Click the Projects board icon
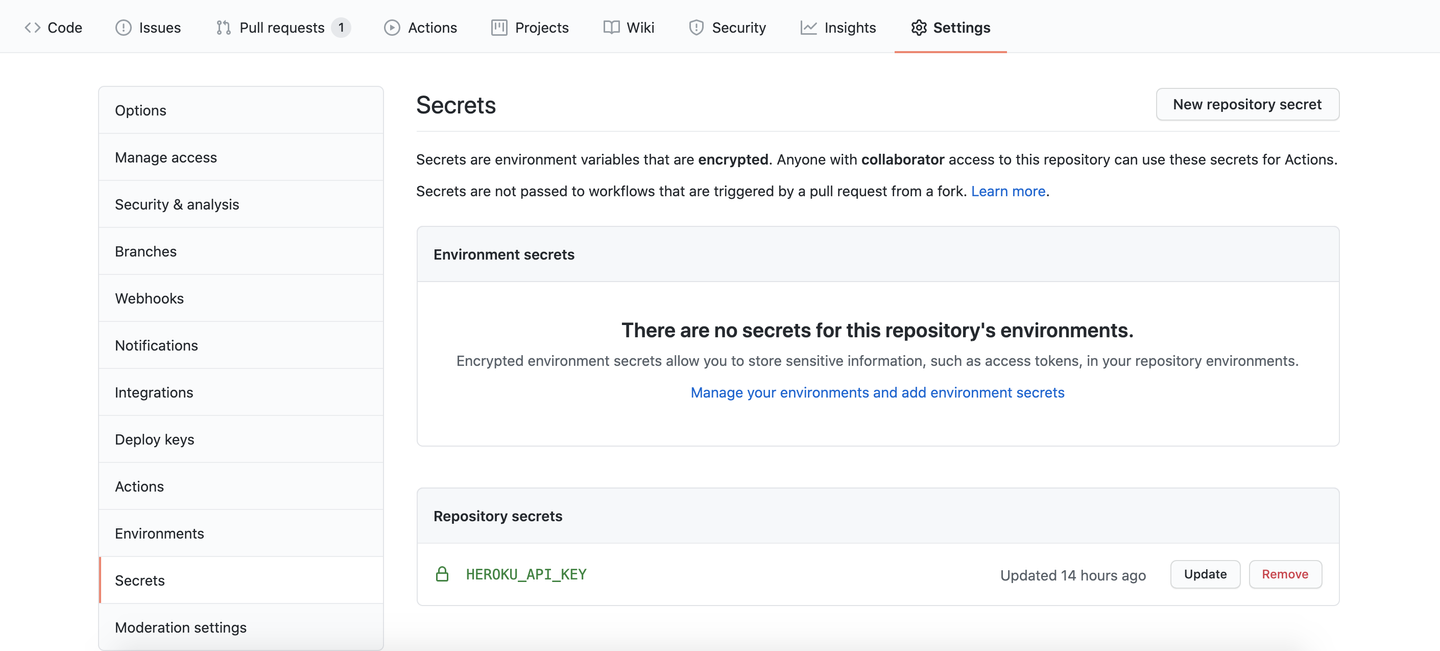 coord(499,28)
